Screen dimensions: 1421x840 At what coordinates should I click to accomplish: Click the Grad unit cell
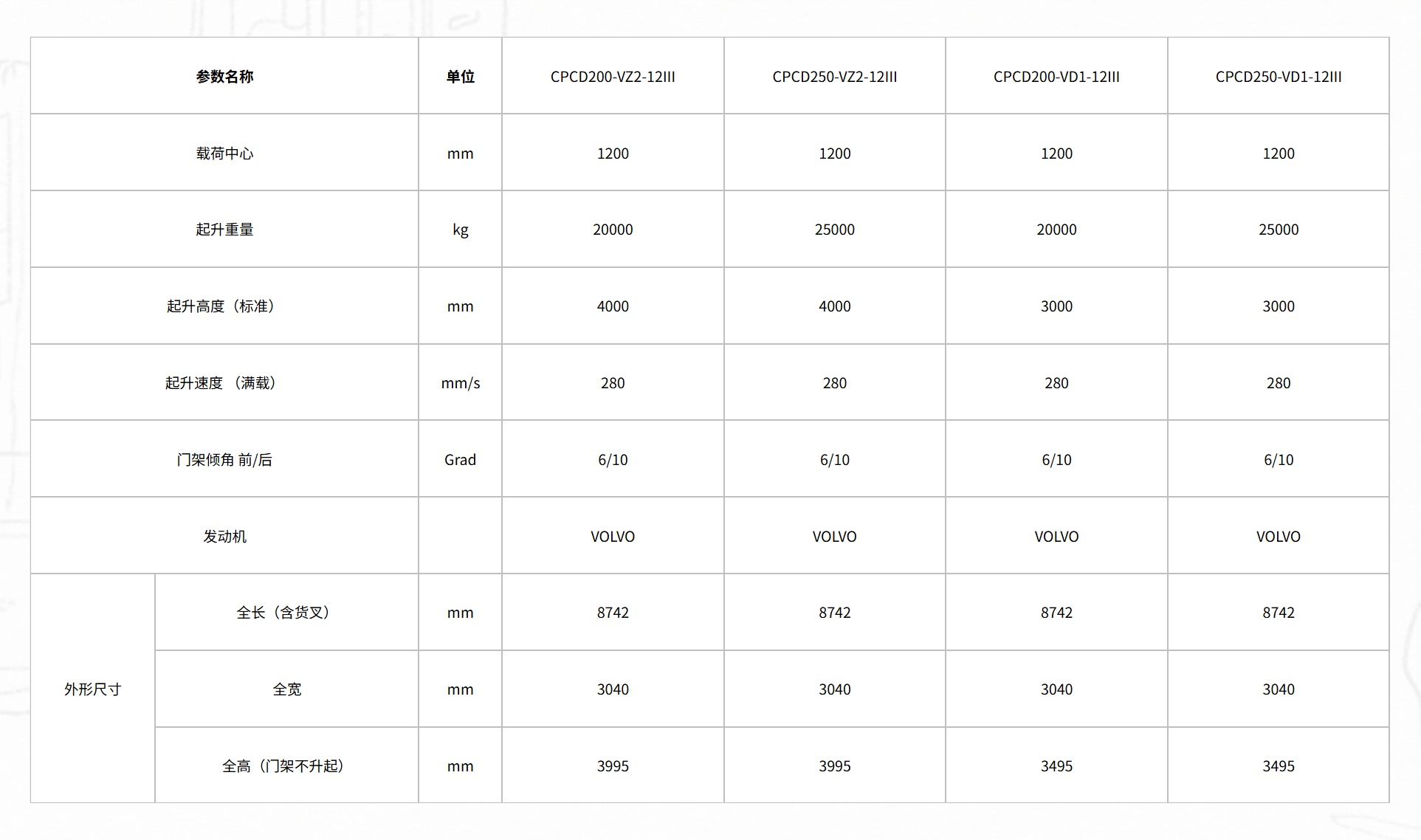[460, 460]
